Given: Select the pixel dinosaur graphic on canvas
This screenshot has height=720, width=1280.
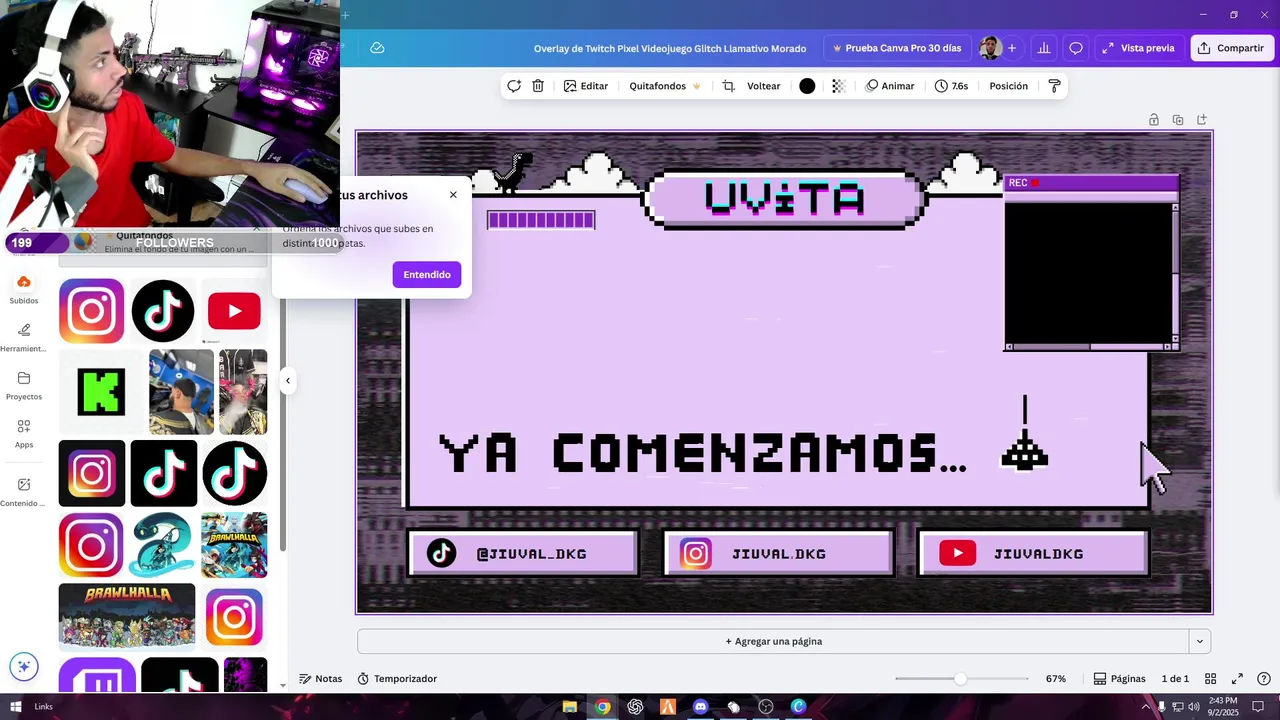Looking at the screenshot, I should pyautogui.click(x=513, y=172).
